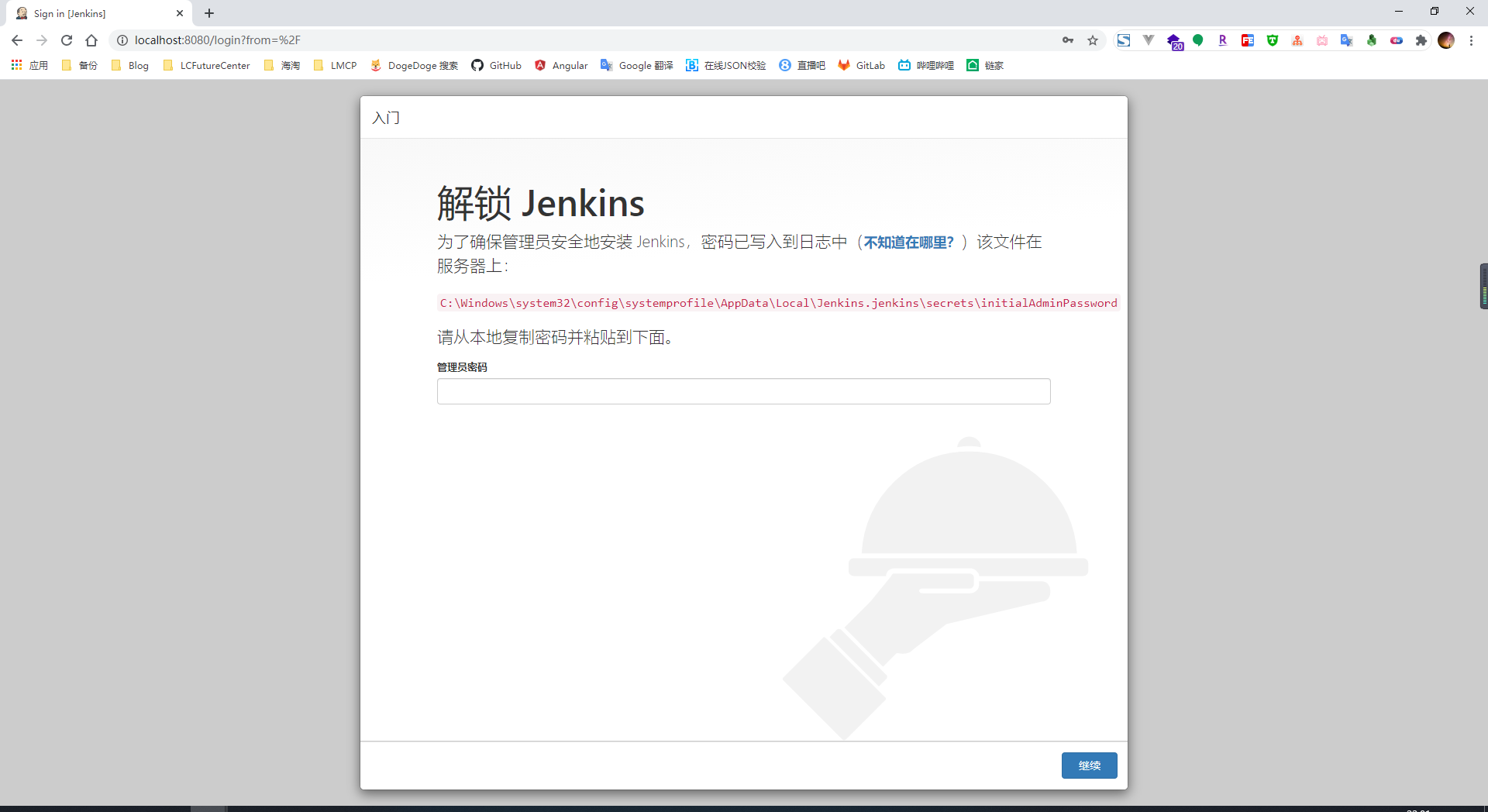Click the browser back arrow
The height and width of the screenshot is (812, 1488).
17,40
